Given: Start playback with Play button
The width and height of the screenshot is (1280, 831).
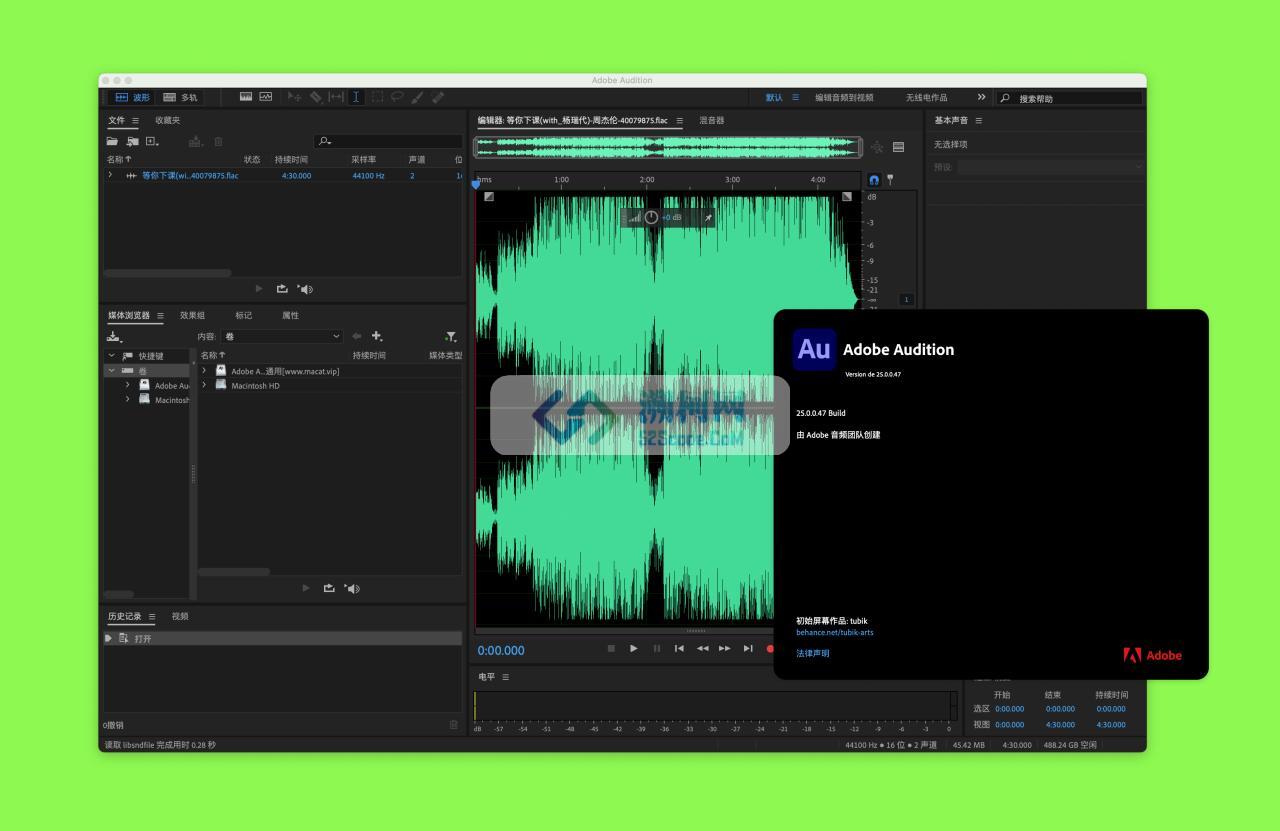Looking at the screenshot, I should point(633,648).
